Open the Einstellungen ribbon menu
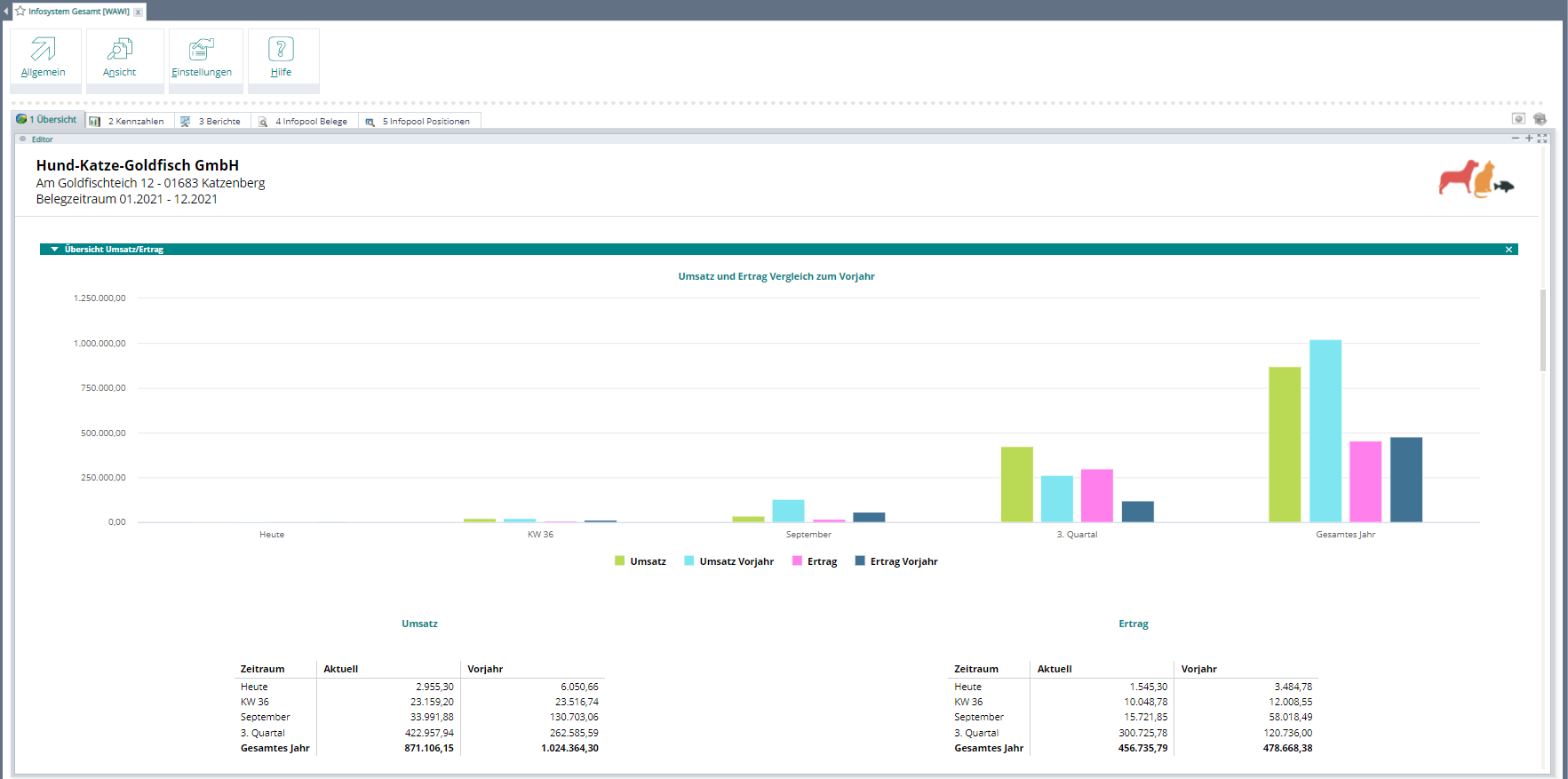The image size is (1568, 779). pyautogui.click(x=202, y=58)
